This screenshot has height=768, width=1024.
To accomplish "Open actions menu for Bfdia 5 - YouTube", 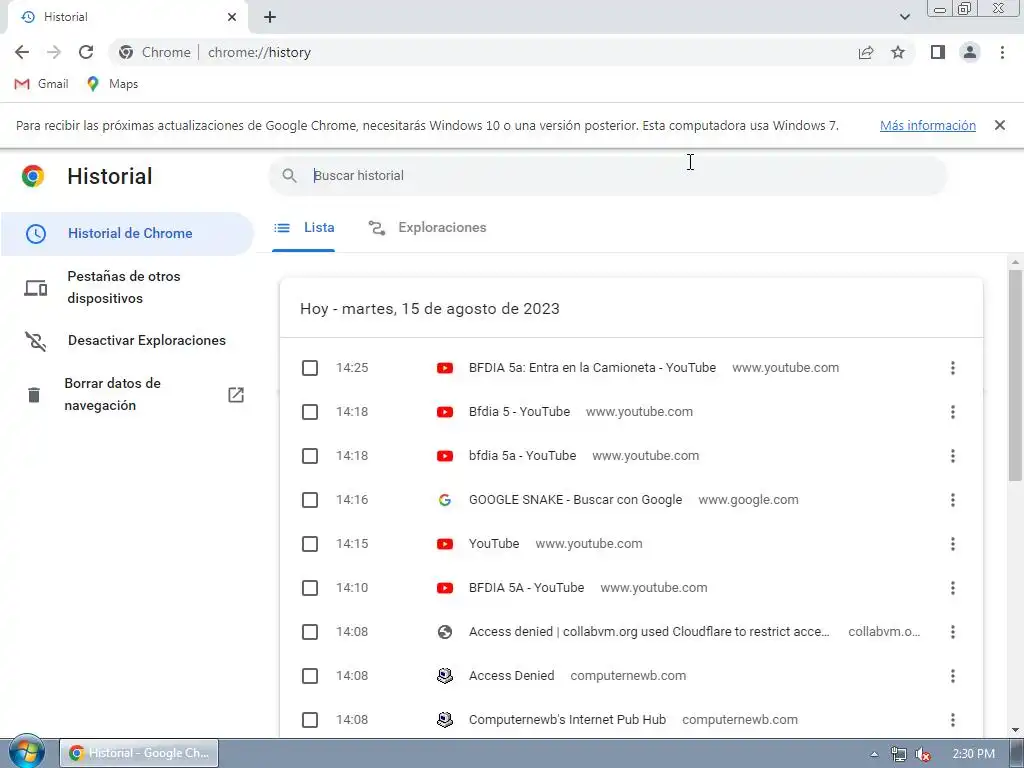I will [x=953, y=412].
